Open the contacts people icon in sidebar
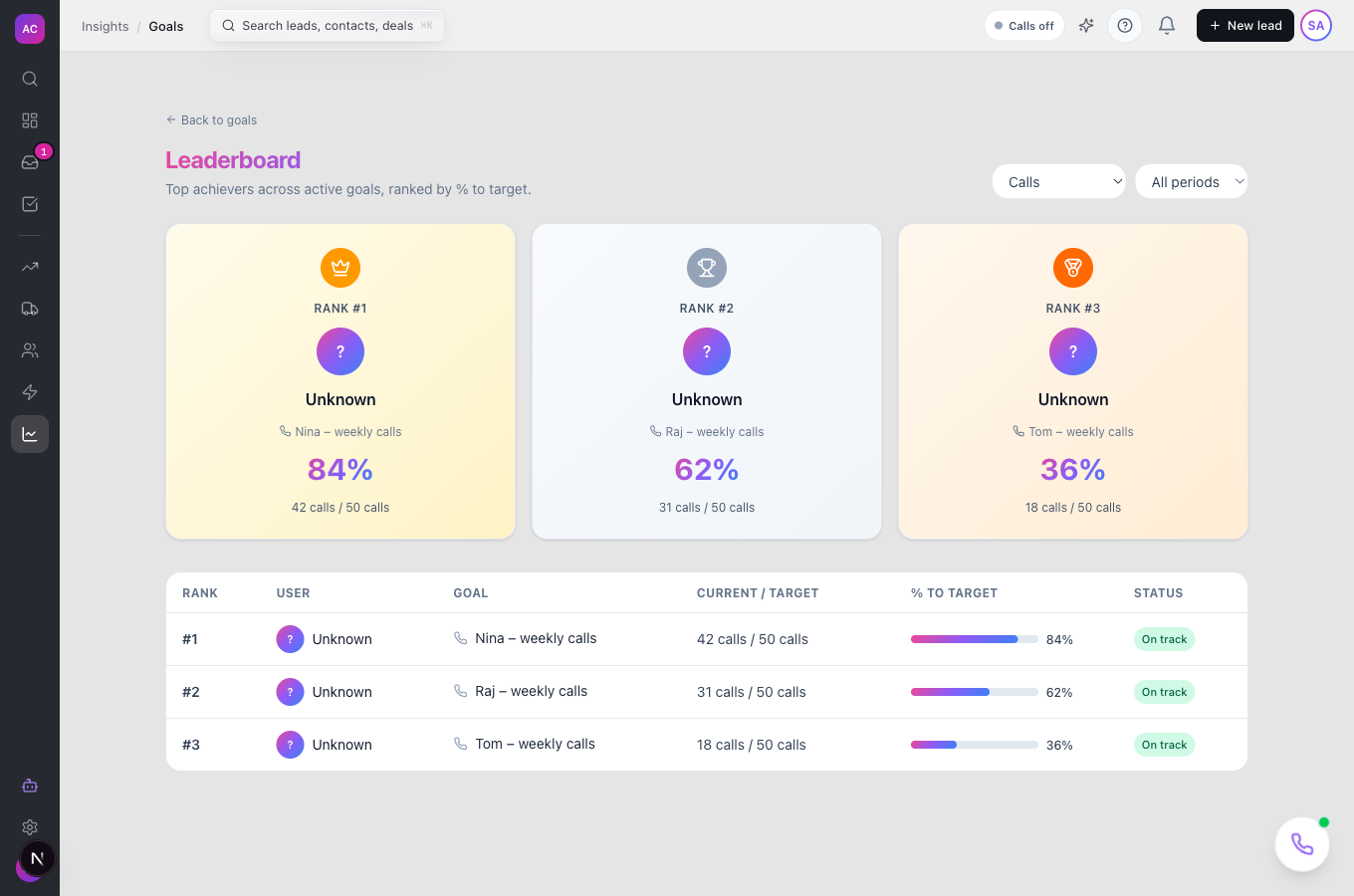The width and height of the screenshot is (1354, 896). click(30, 350)
